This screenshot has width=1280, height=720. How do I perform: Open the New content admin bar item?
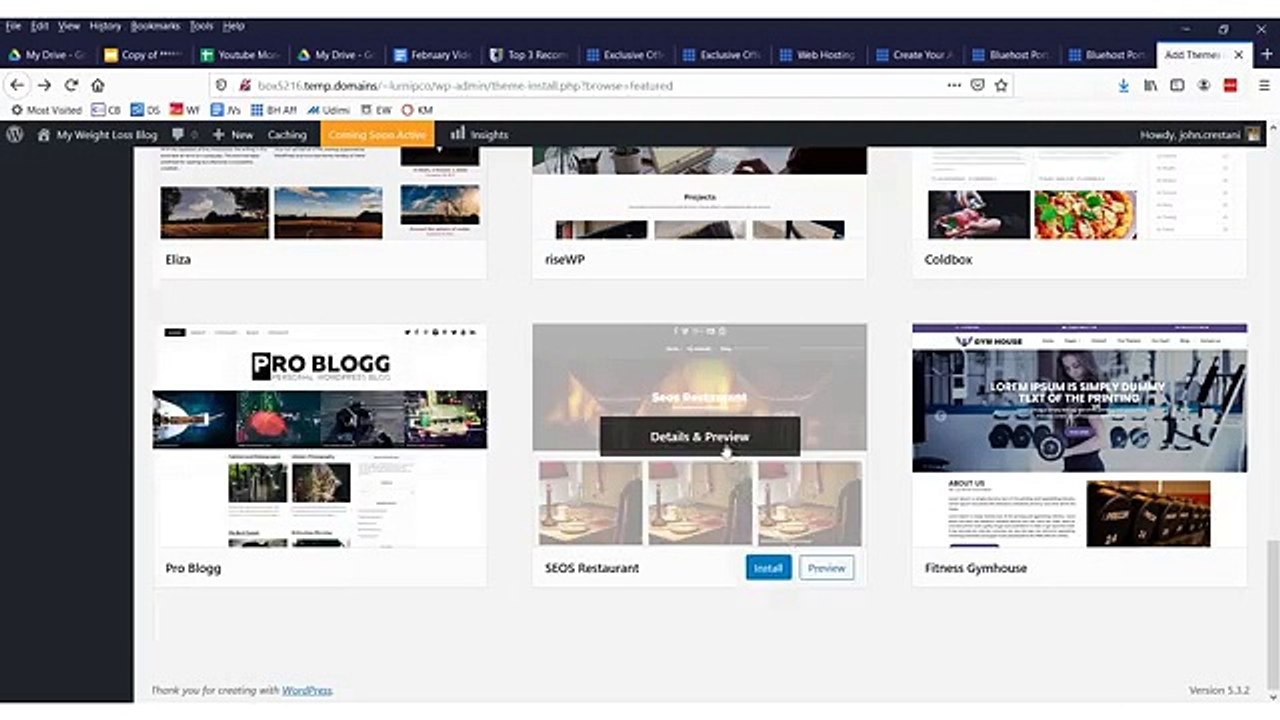(233, 134)
